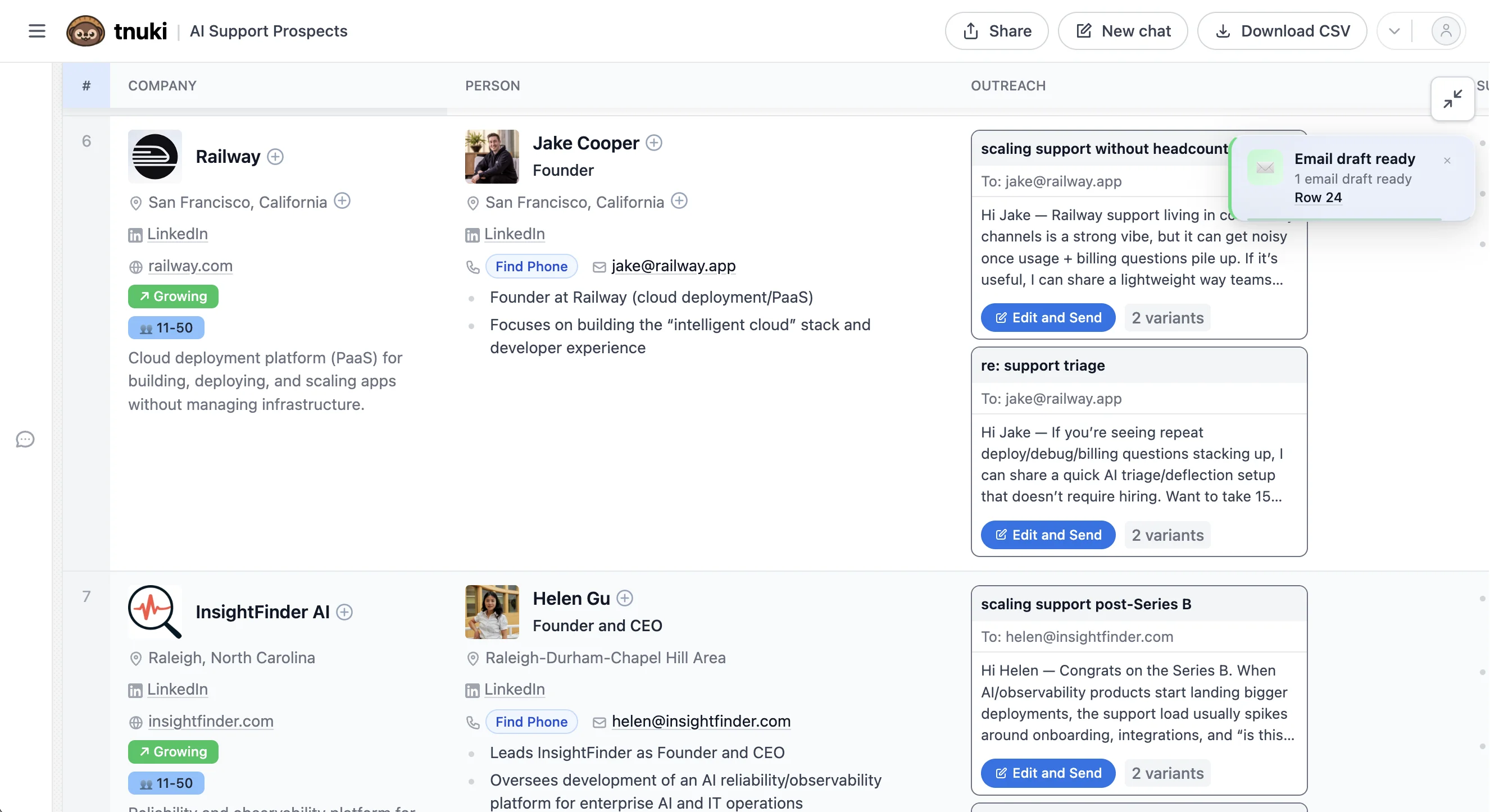Click Edit and Send on scaling support post-Series B
The height and width of the screenshot is (812, 1490).
point(1047,773)
